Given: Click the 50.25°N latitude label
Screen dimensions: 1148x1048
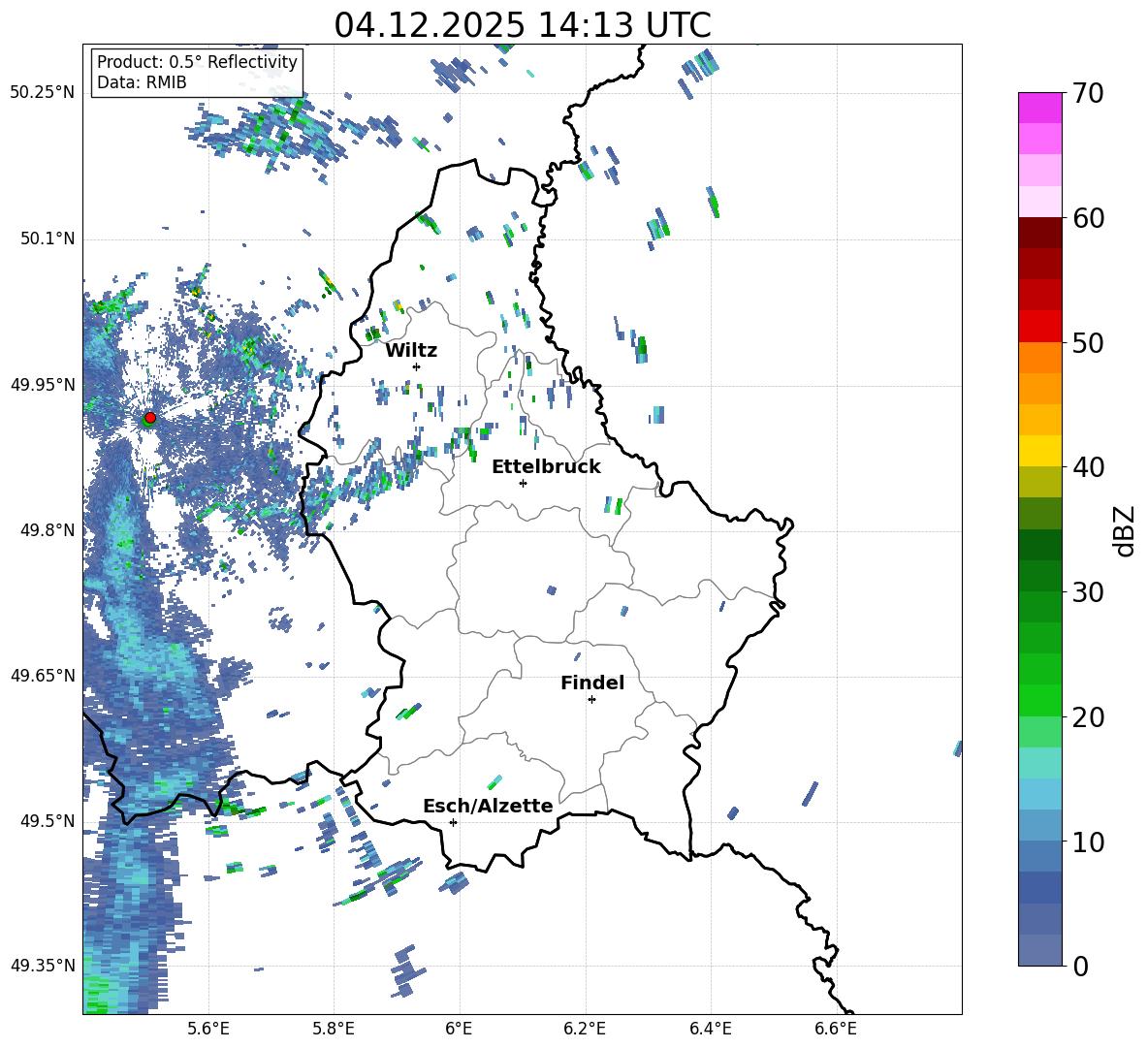Looking at the screenshot, I should coord(43,93).
